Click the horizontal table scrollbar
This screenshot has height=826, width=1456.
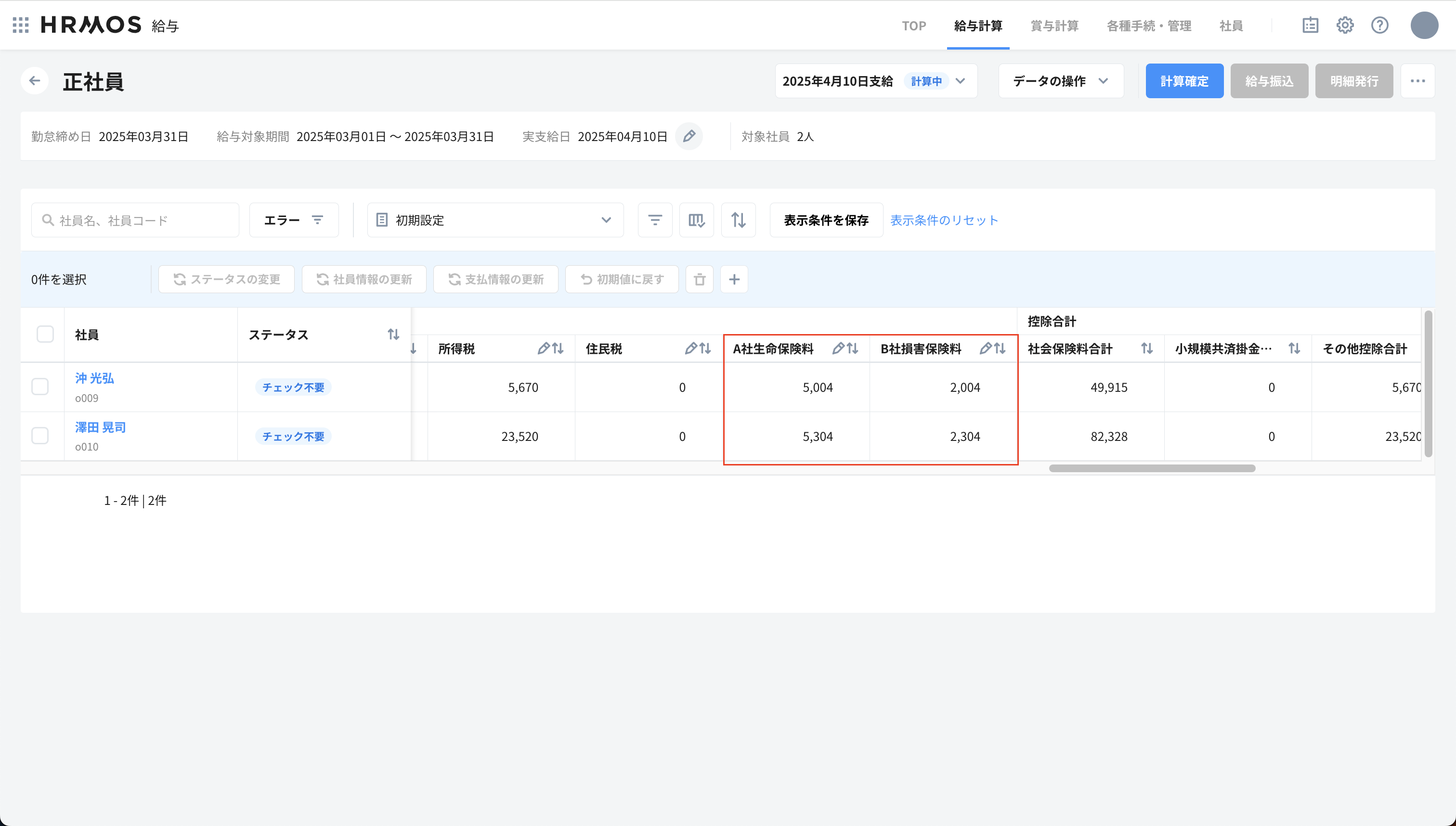pyautogui.click(x=1152, y=468)
